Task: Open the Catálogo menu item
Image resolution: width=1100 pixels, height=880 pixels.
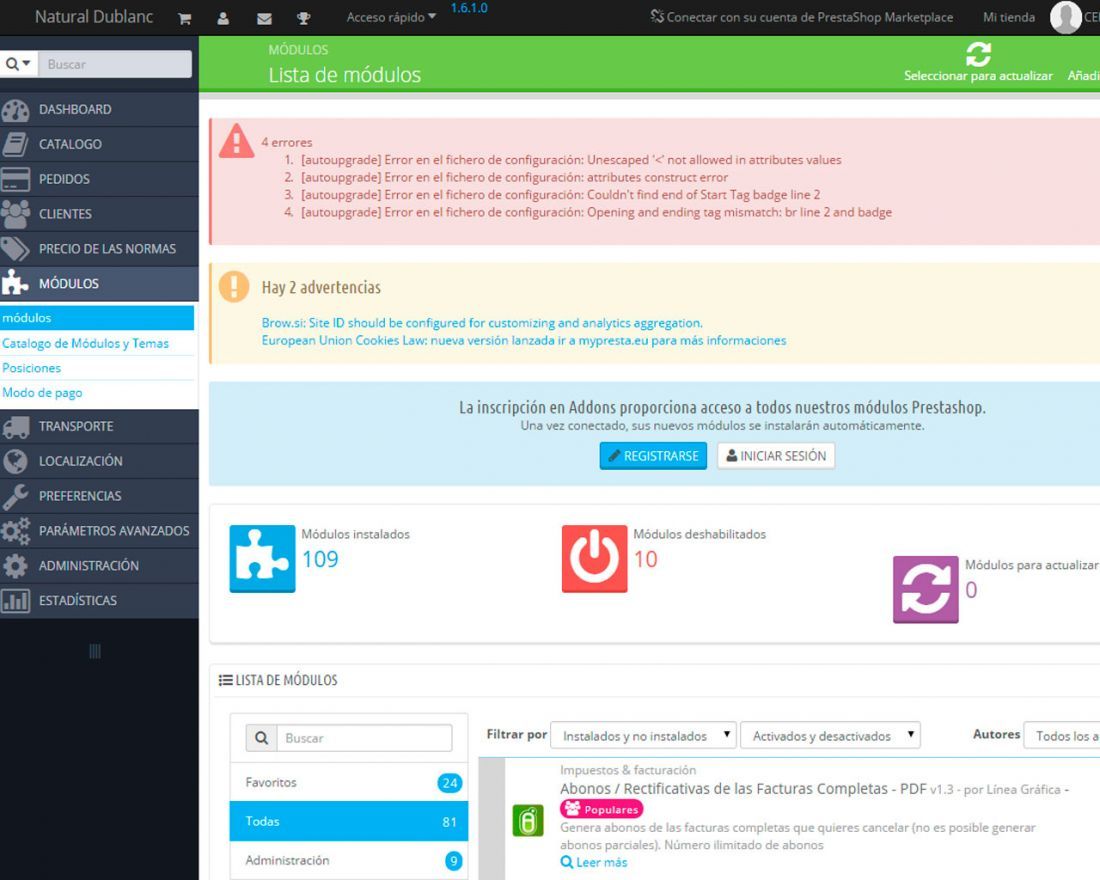Action: coord(99,144)
